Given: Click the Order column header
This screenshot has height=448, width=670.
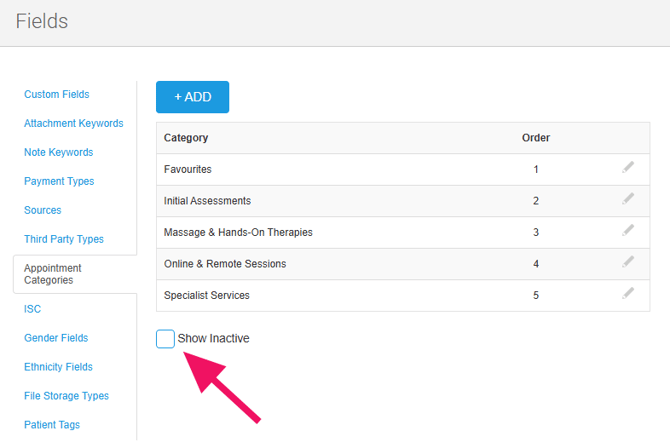Looking at the screenshot, I should click(x=536, y=138).
